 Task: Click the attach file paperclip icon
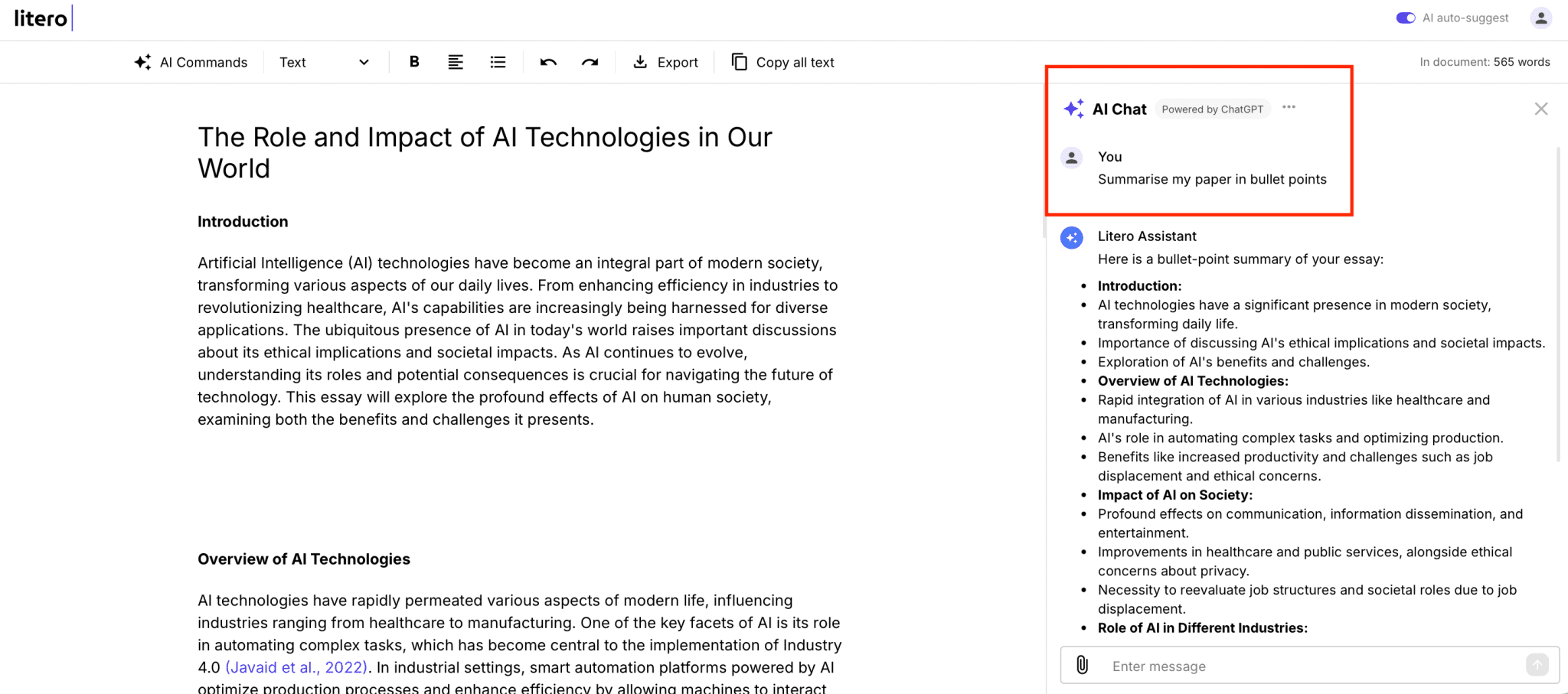(x=1082, y=665)
